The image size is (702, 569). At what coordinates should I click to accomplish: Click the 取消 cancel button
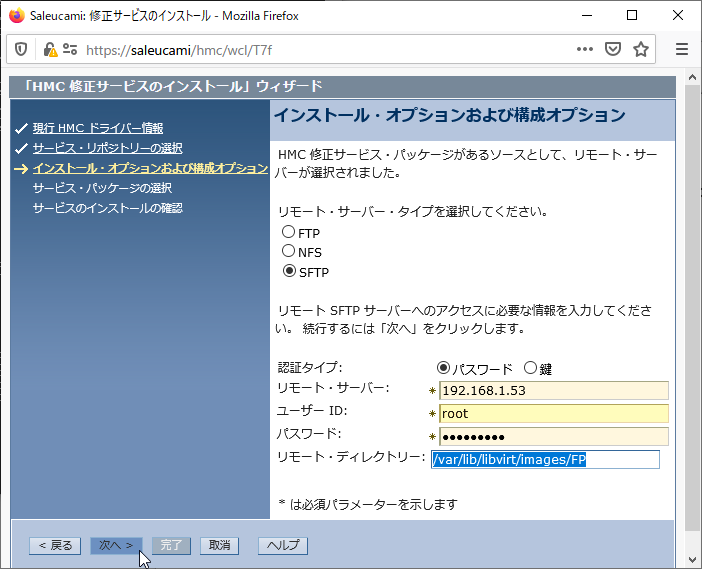click(x=220, y=545)
